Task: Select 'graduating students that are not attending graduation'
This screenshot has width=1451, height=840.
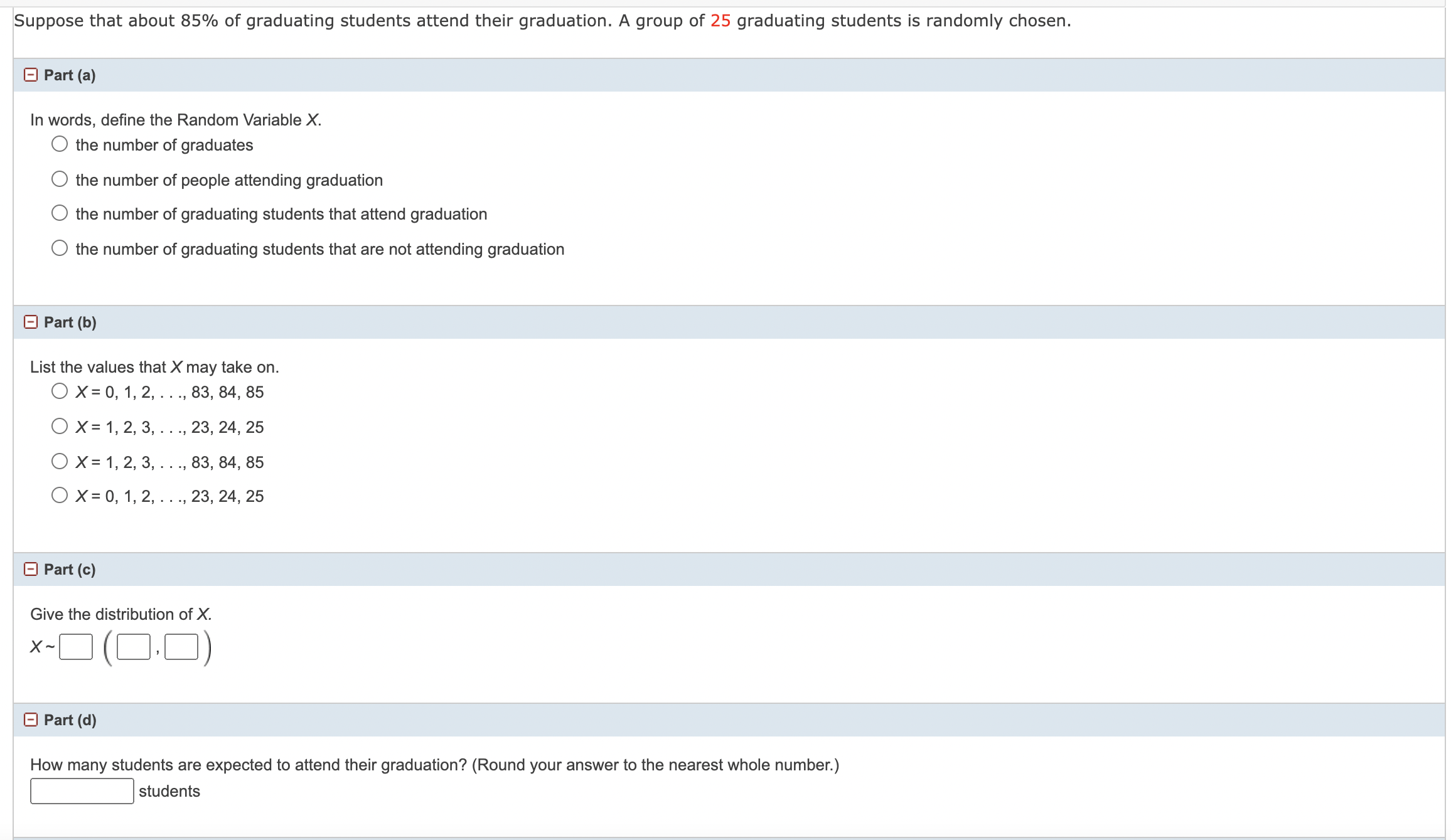Action: (59, 248)
